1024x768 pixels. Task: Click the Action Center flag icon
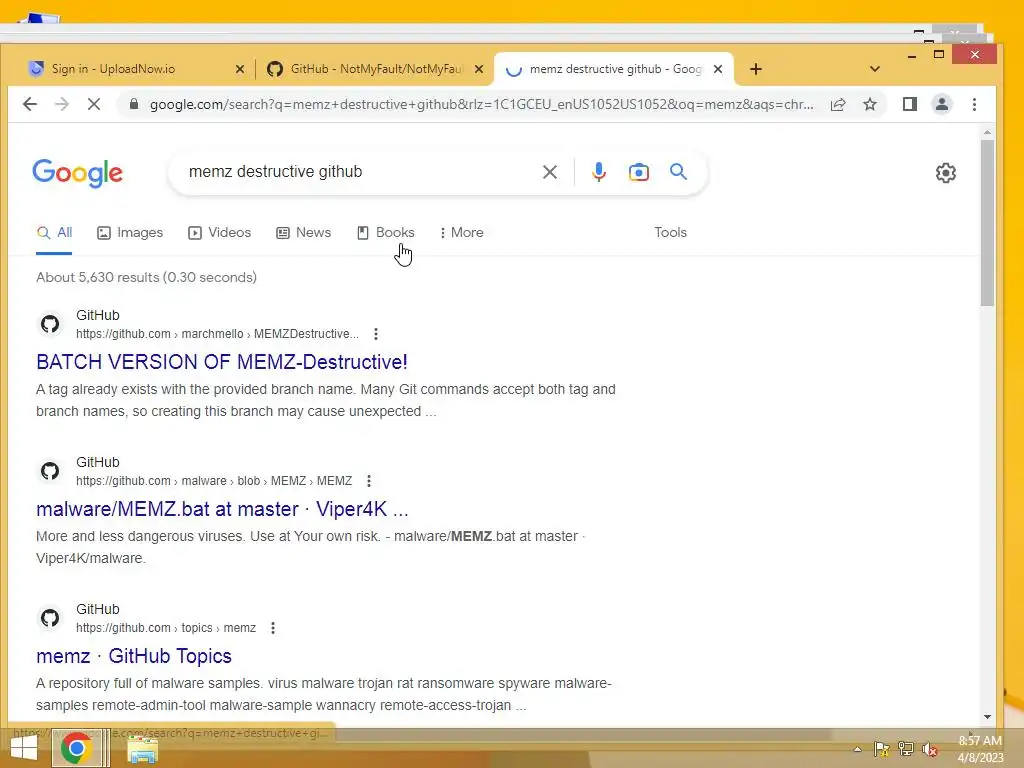882,749
